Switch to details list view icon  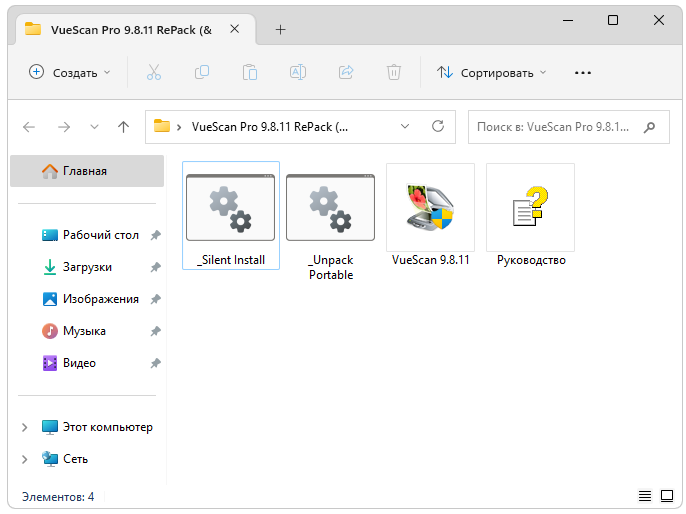[644, 496]
